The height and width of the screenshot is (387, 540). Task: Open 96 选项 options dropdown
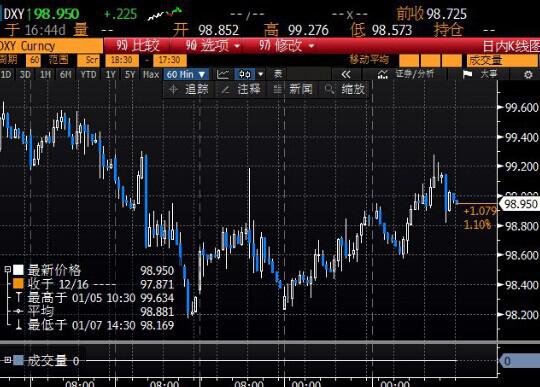tap(212, 45)
